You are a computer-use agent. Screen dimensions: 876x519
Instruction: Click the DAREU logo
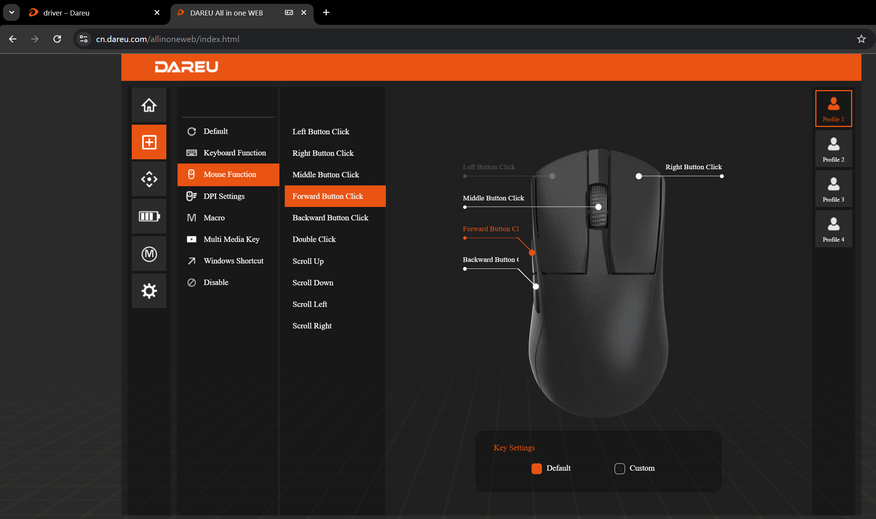click(187, 67)
